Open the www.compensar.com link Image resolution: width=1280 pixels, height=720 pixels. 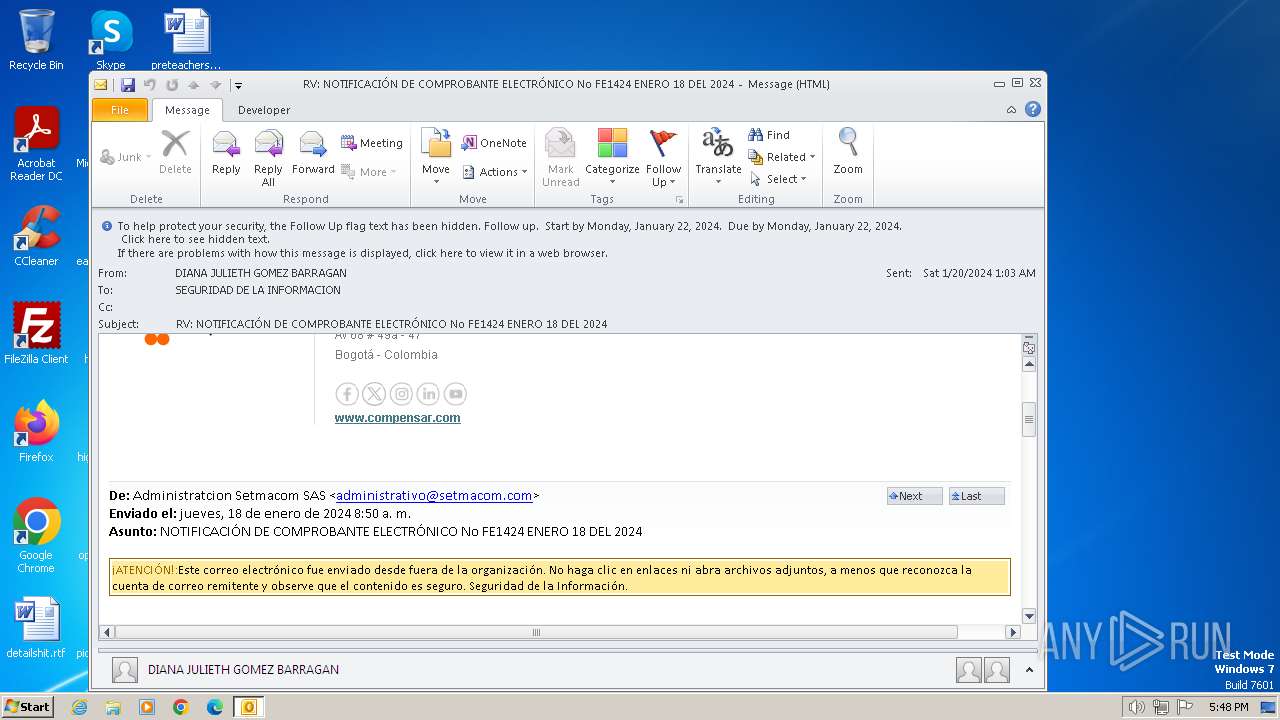point(397,418)
